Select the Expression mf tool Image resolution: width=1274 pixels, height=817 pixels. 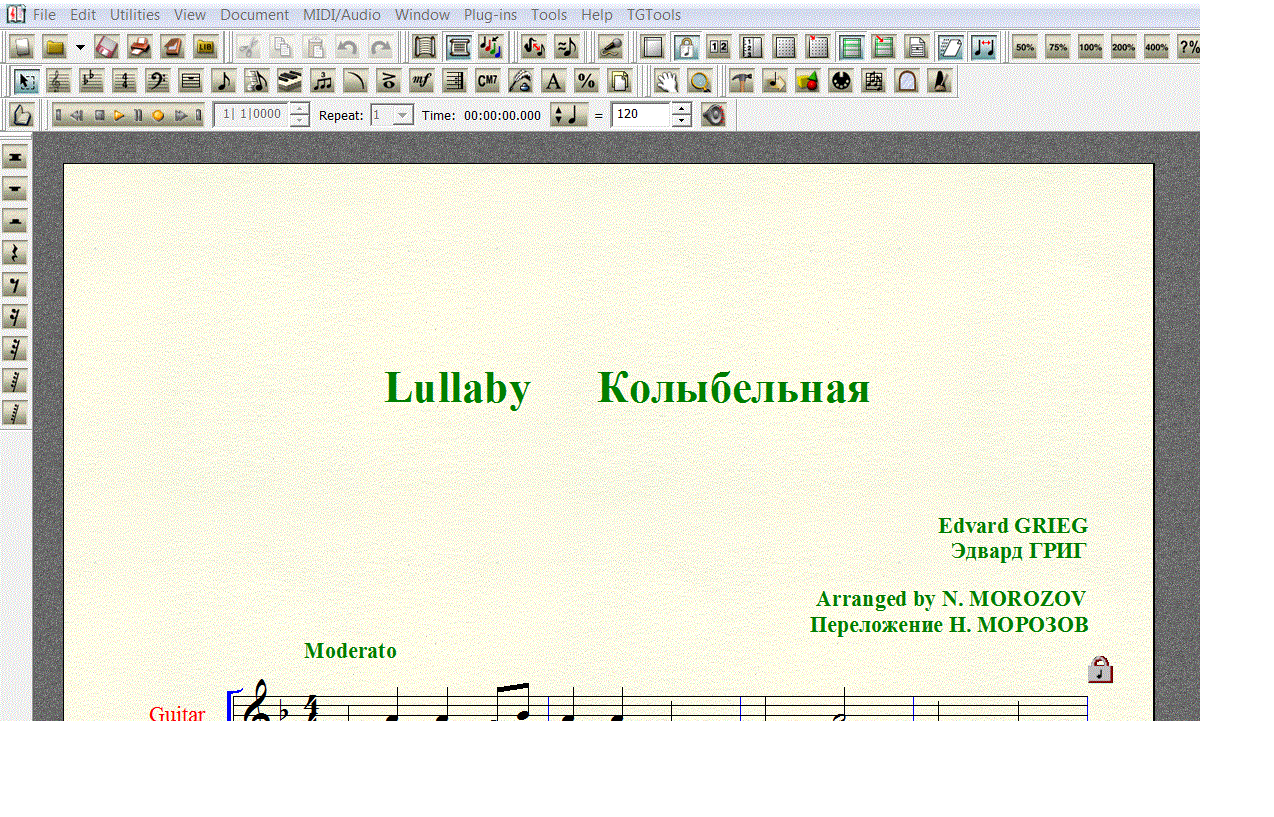click(421, 81)
